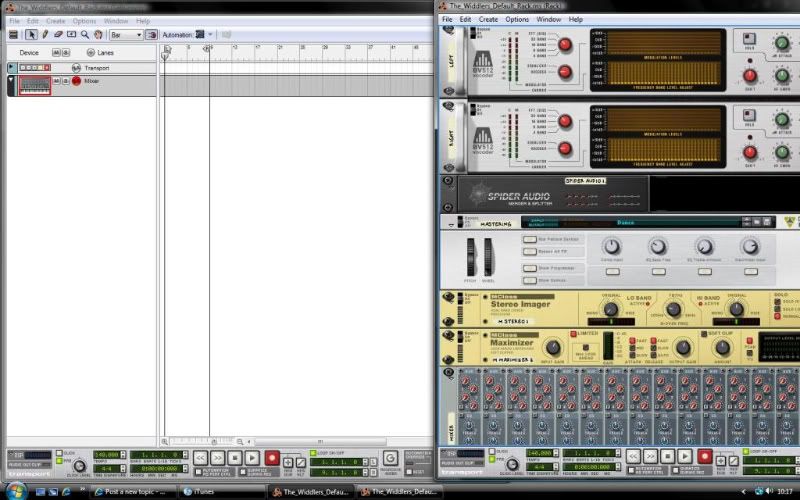Click tempo stepper arrows in sequencer transport
This screenshot has width=800, height=500.
pos(123,454)
